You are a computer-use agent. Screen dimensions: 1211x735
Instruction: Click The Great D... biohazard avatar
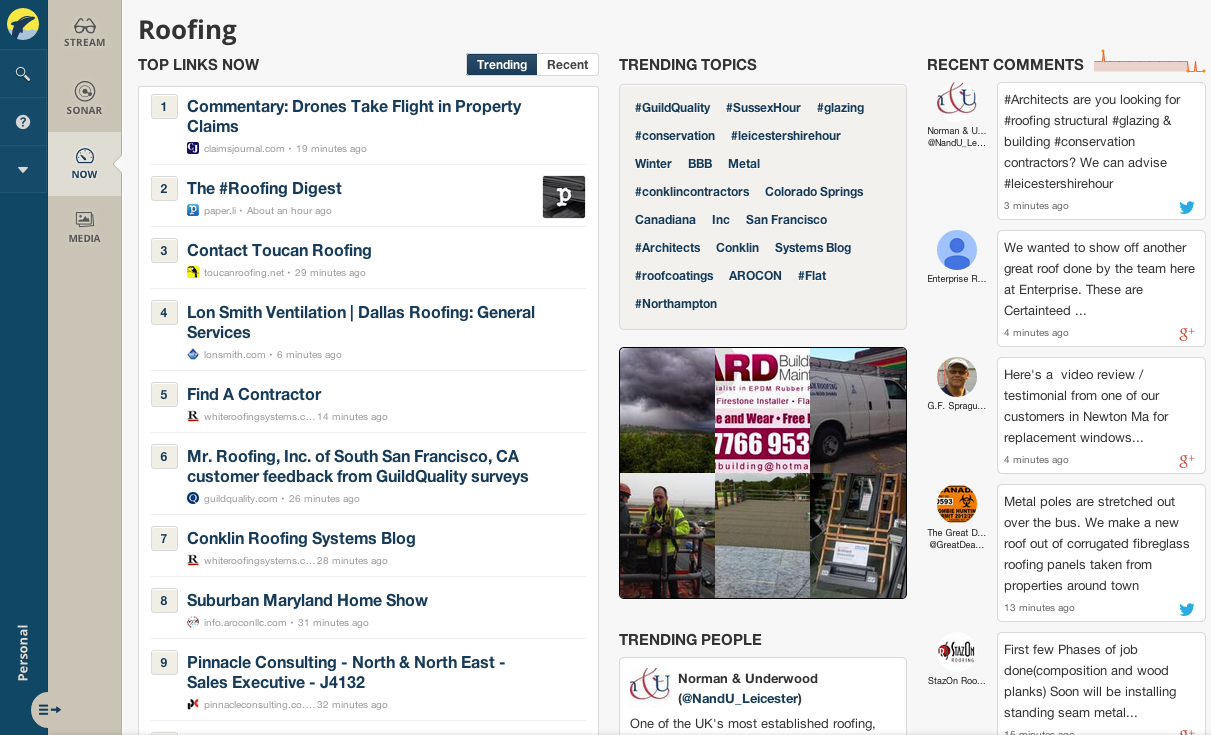[x=957, y=504]
